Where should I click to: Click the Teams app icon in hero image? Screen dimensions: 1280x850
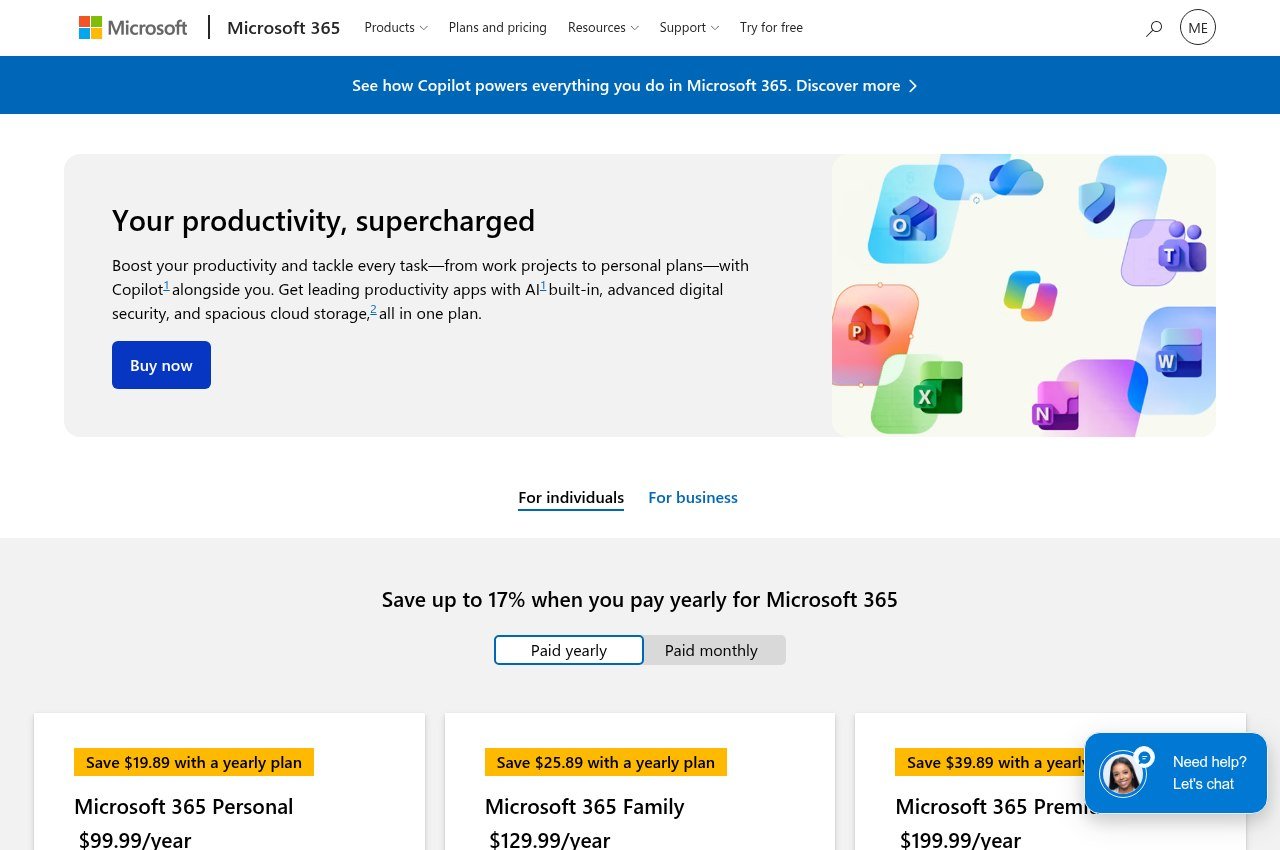pyautogui.click(x=1180, y=248)
